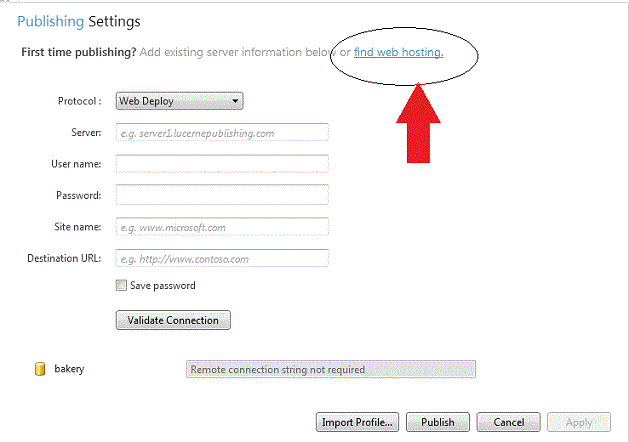Click the Publishing Settings heading
The width and height of the screenshot is (629, 442).
click(x=79, y=21)
